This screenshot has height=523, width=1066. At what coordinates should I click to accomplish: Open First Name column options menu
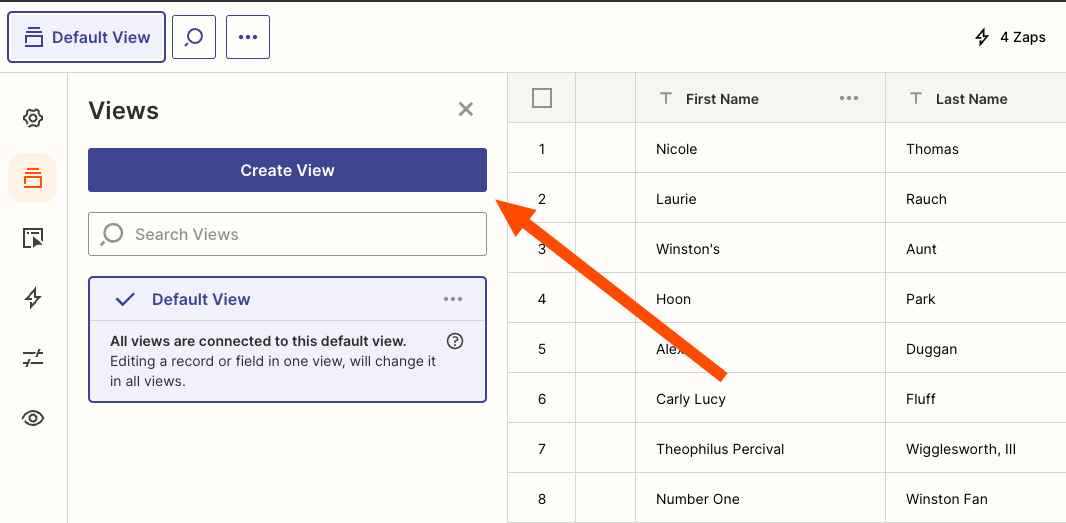pyautogui.click(x=848, y=99)
